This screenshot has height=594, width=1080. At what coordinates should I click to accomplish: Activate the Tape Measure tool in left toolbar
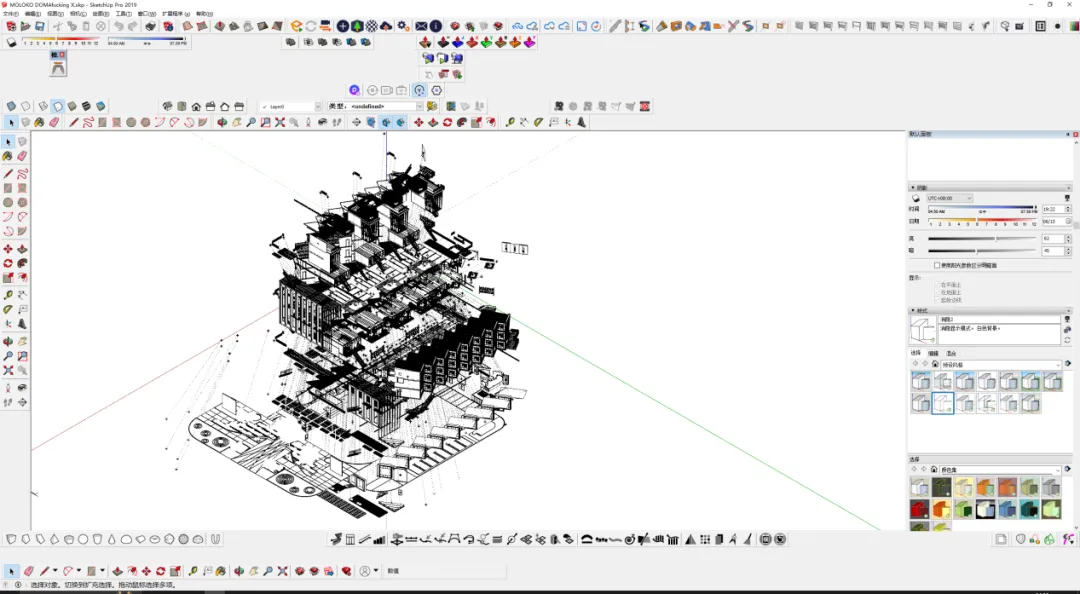click(x=8, y=295)
